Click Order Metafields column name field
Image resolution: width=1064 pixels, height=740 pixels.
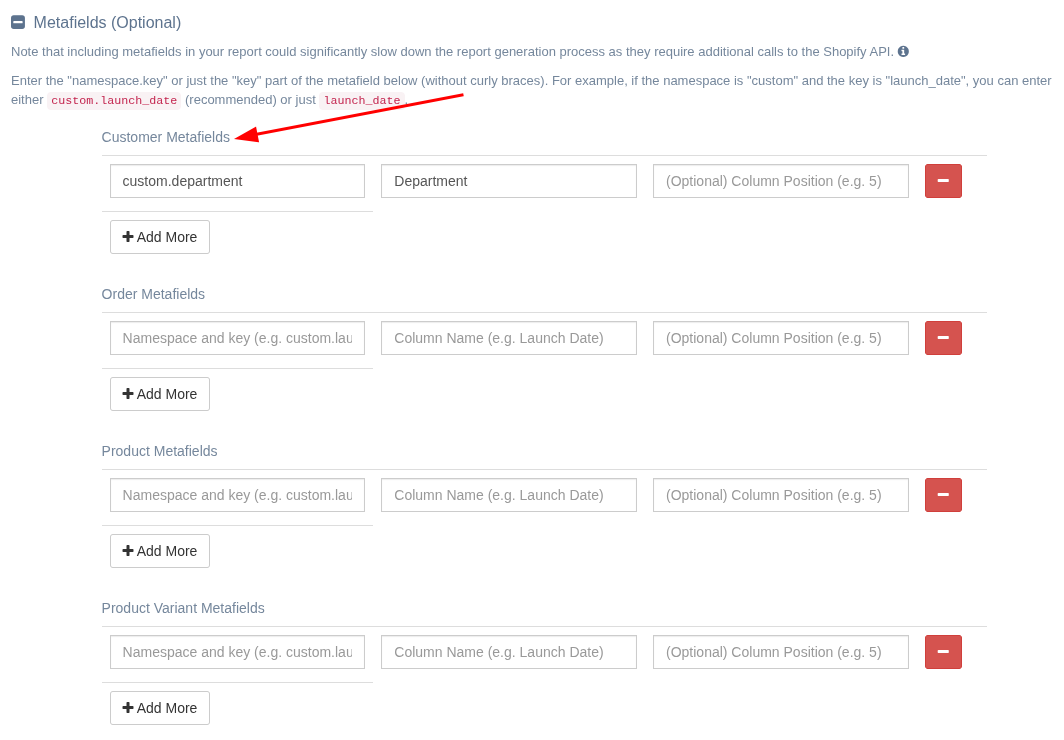point(508,338)
